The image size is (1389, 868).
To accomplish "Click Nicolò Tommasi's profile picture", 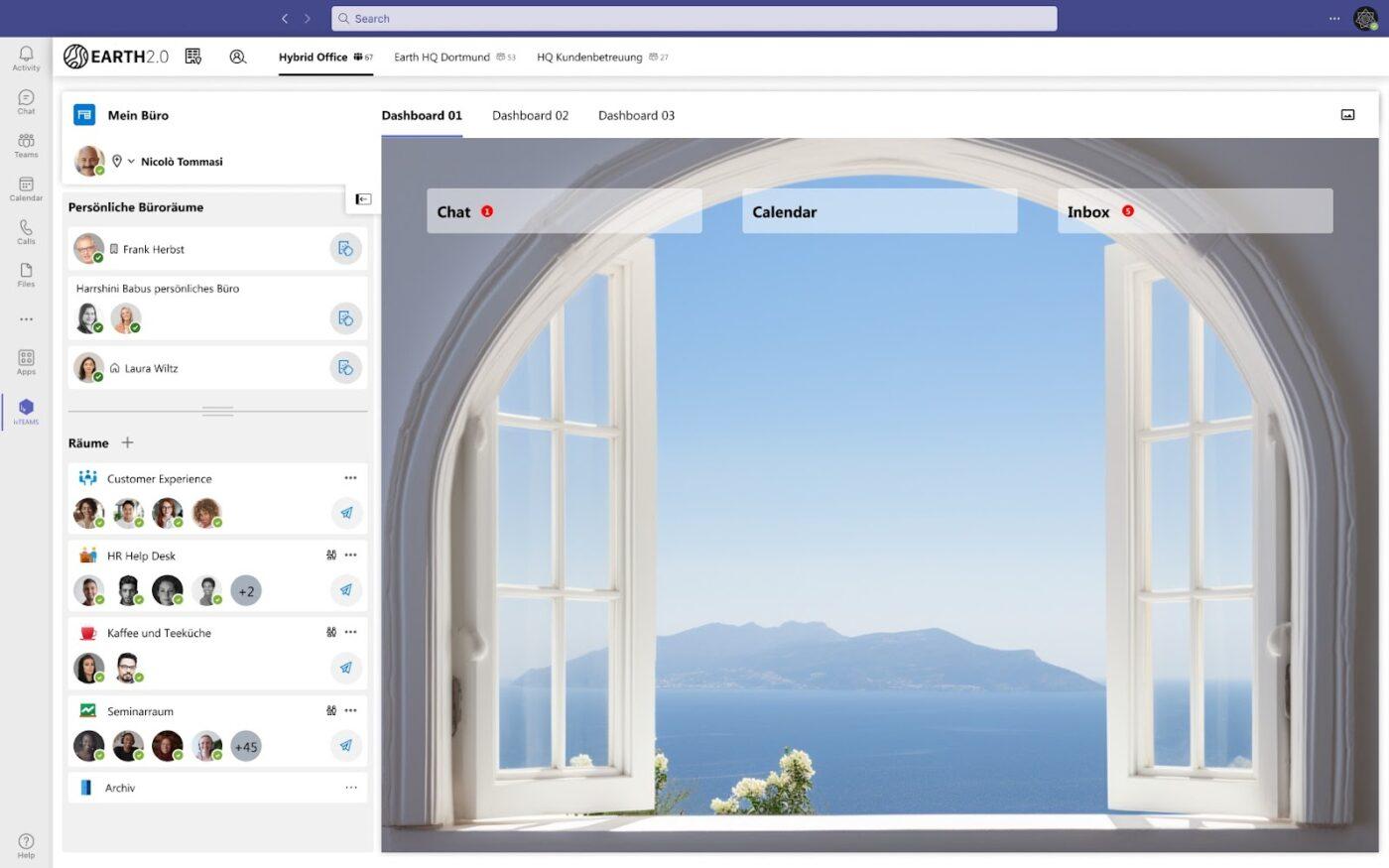I will (x=89, y=161).
